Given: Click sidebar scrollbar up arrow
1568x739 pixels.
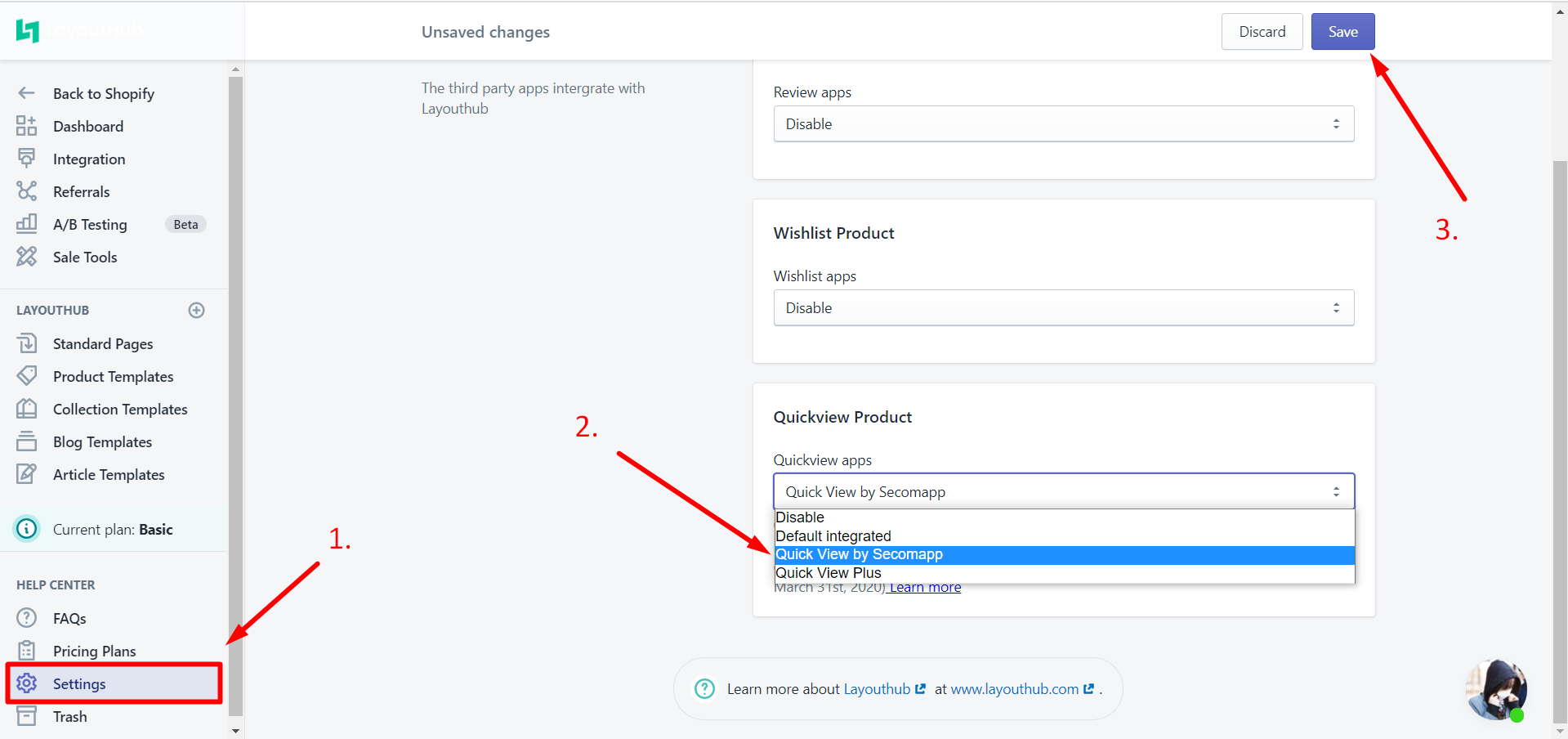Looking at the screenshot, I should (236, 69).
